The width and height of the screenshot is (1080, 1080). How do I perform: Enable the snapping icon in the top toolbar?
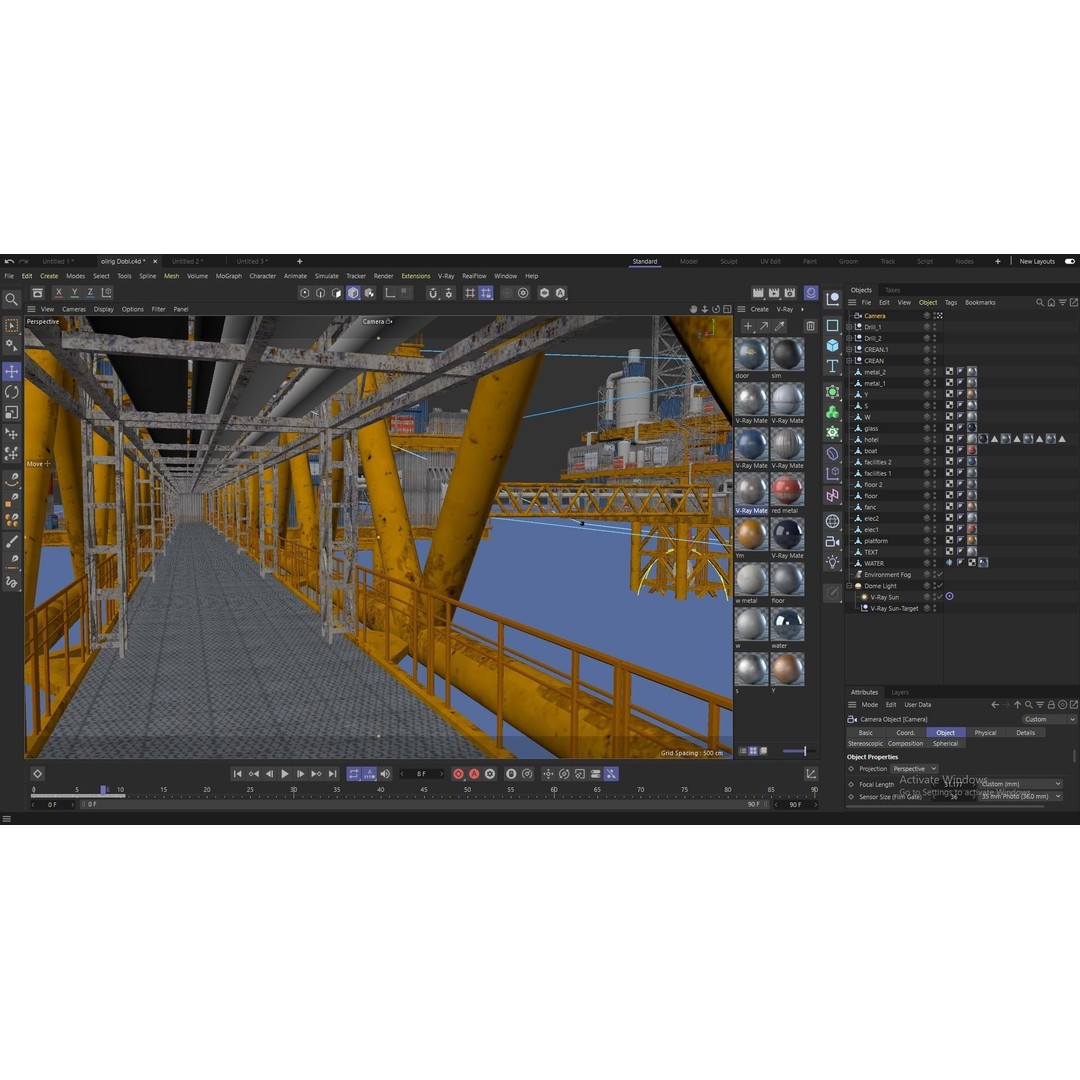(433, 293)
